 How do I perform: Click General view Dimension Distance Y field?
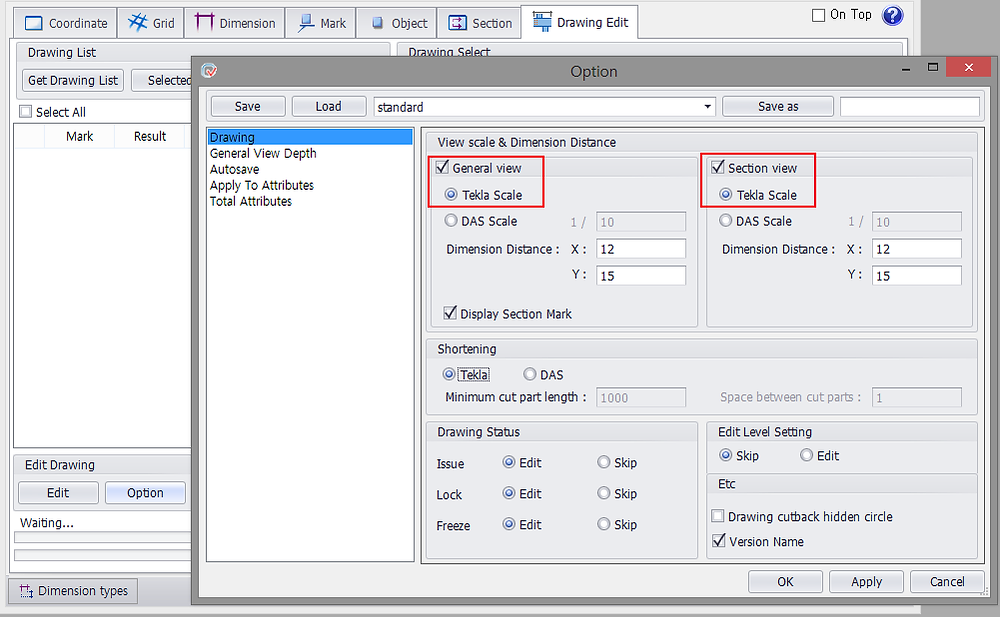(641, 276)
